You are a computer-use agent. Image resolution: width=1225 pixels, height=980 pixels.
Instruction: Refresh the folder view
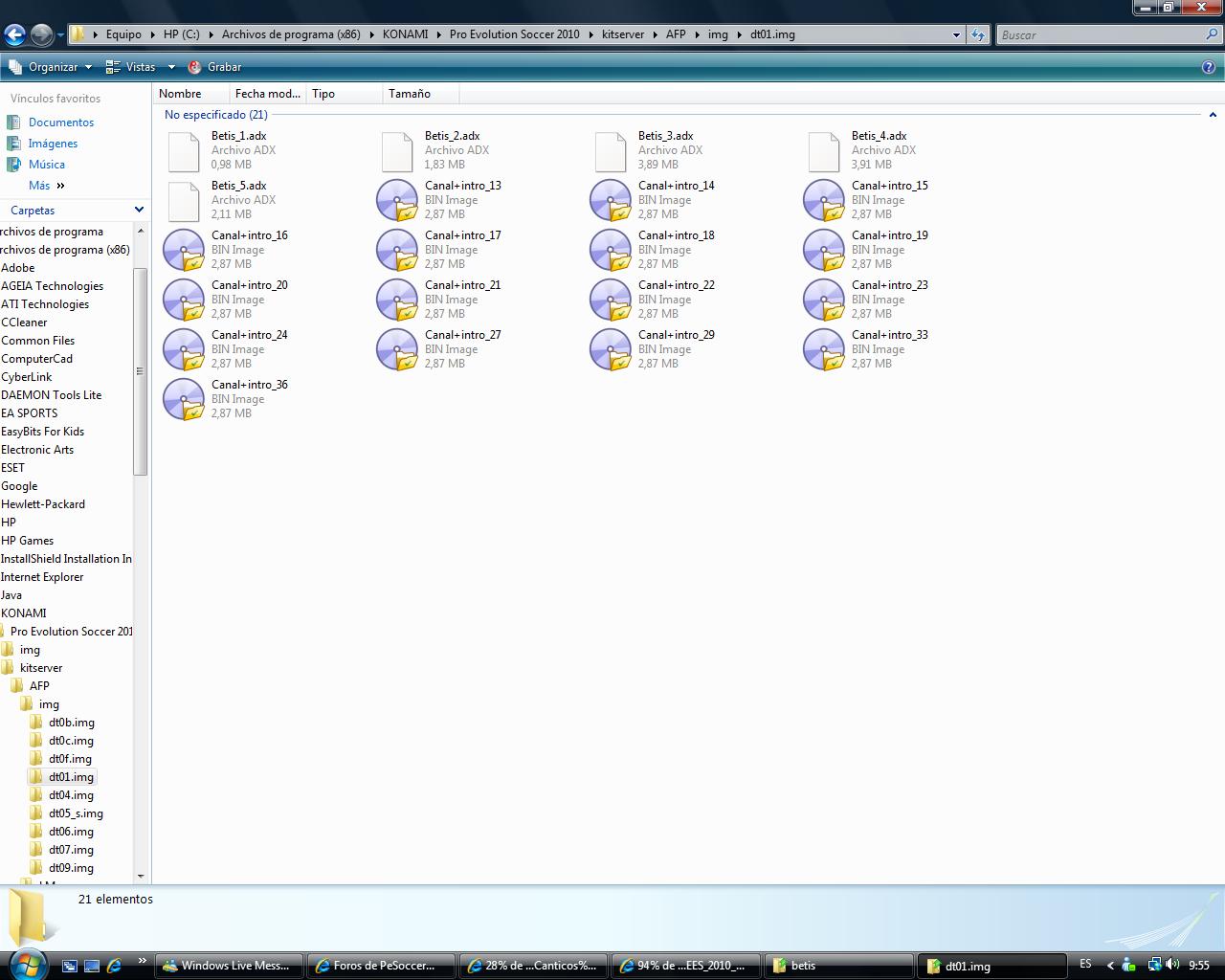coord(977,34)
